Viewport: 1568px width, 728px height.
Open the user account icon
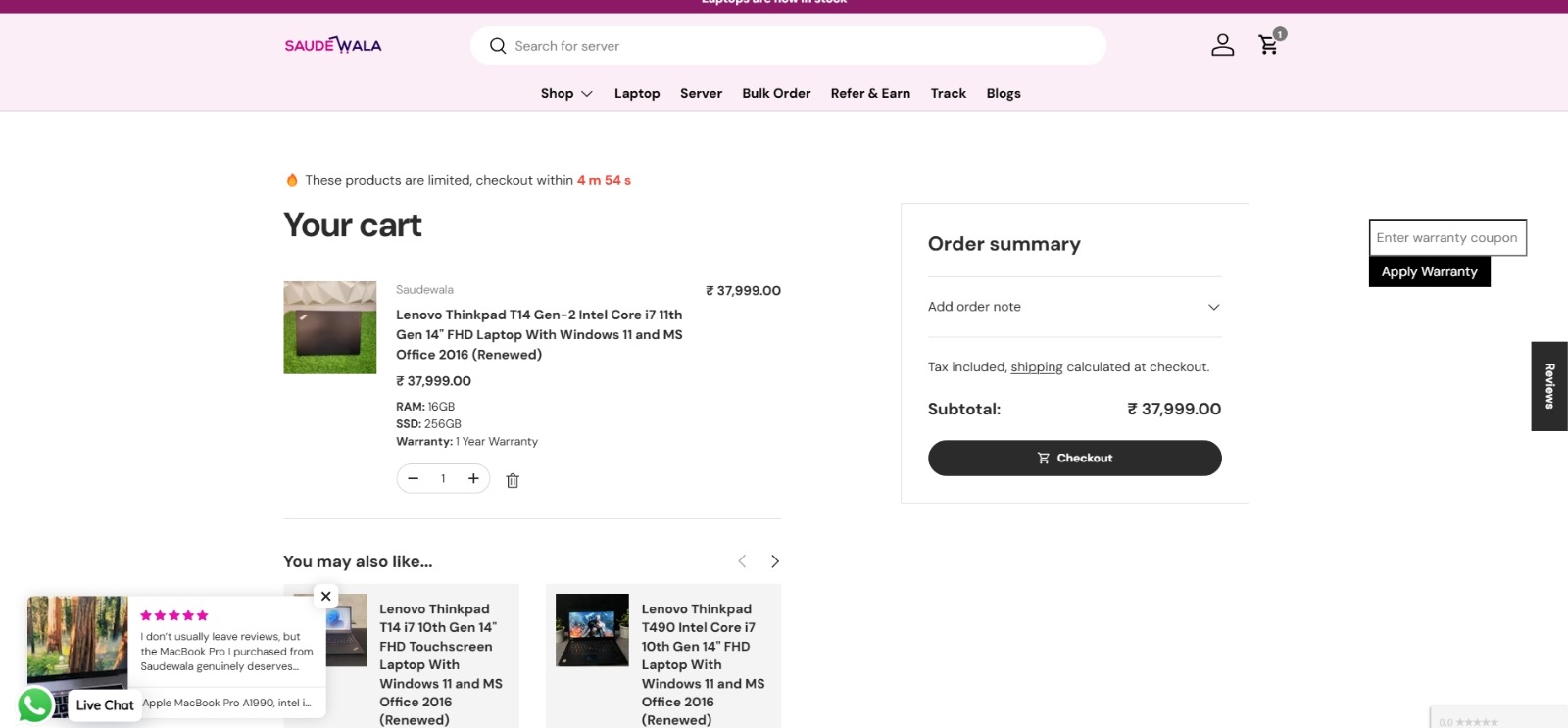(x=1222, y=45)
